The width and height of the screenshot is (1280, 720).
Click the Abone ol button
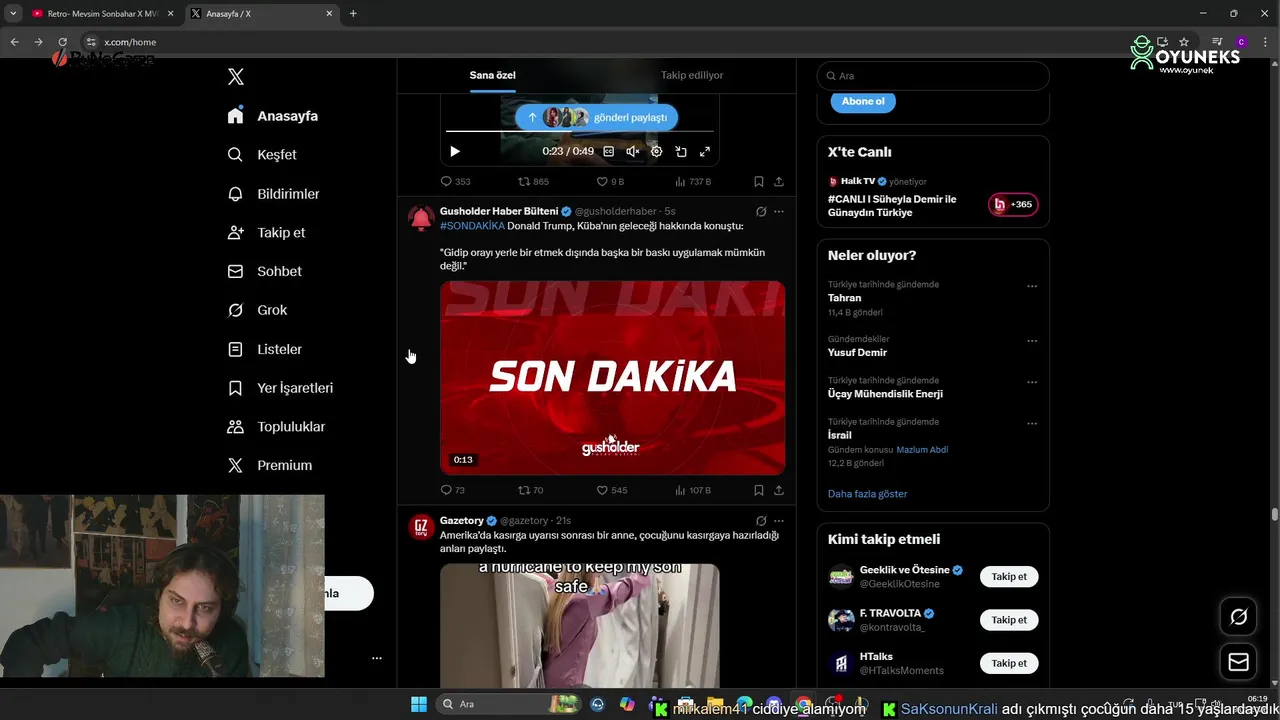tap(863, 101)
